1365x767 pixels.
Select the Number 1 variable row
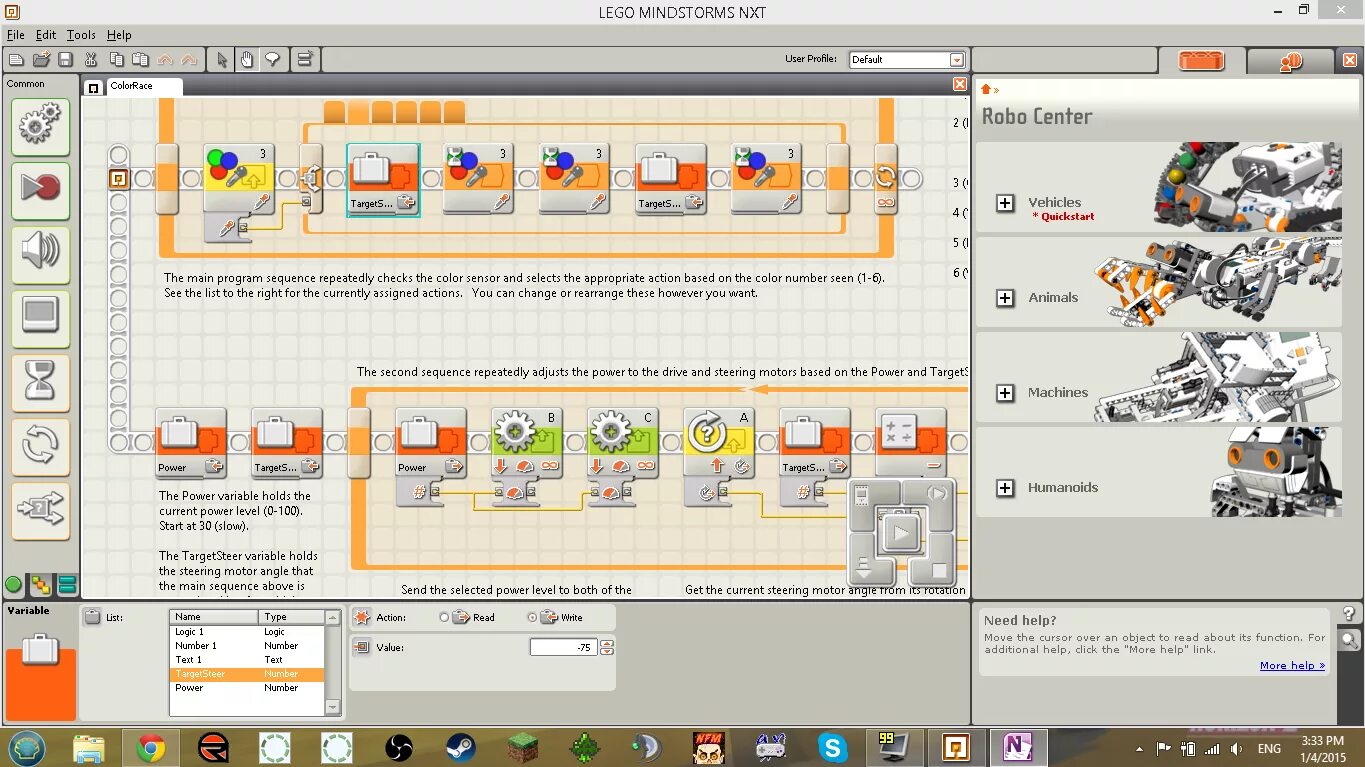(x=247, y=646)
